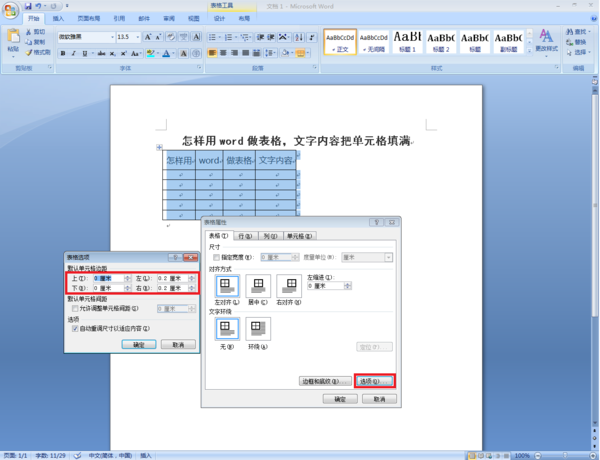Image resolution: width=600 pixels, height=460 pixels.
Task: Click the Show/Hide paragraph marks icon
Action: [312, 37]
